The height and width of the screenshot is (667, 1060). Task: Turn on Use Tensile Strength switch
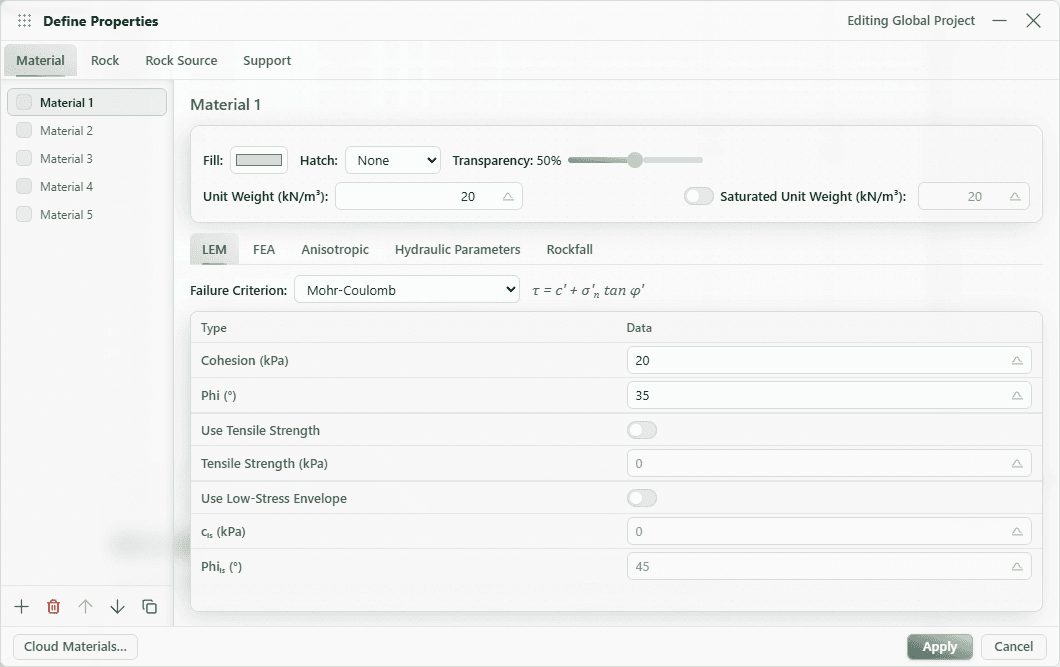pos(642,430)
